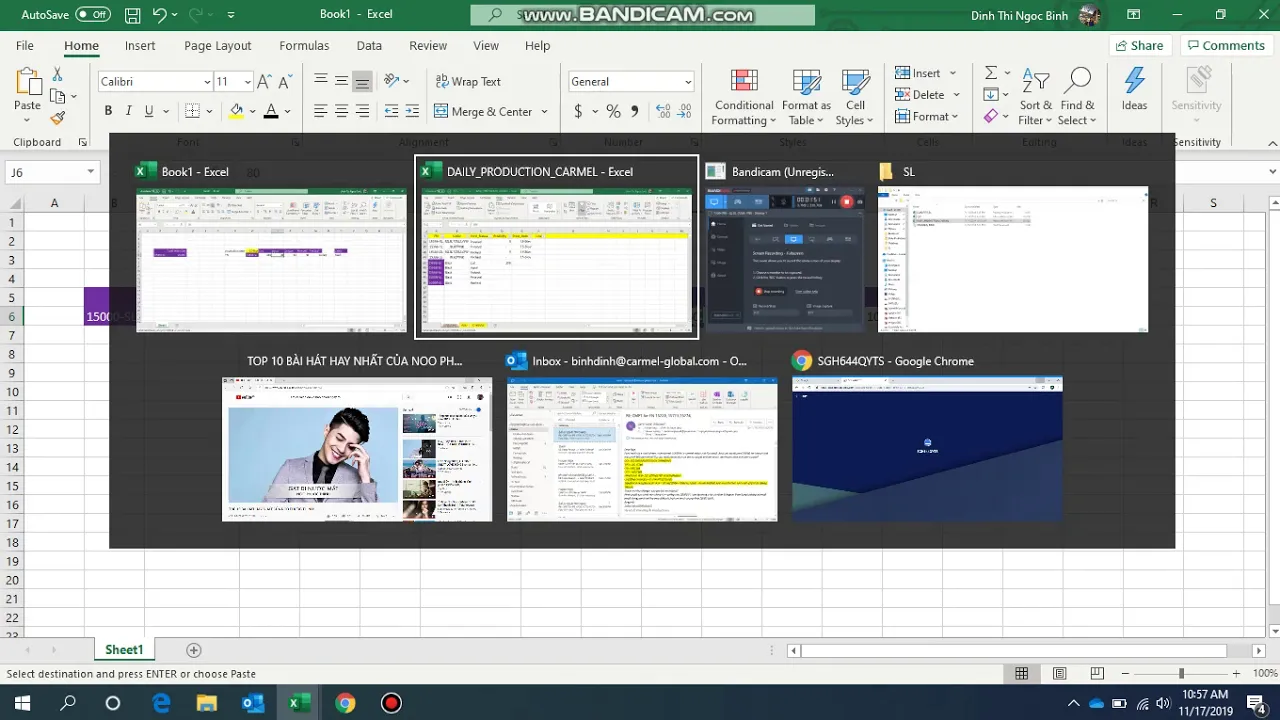Open Conditional Formatting menu
This screenshot has width=1280, height=720.
pos(744,97)
